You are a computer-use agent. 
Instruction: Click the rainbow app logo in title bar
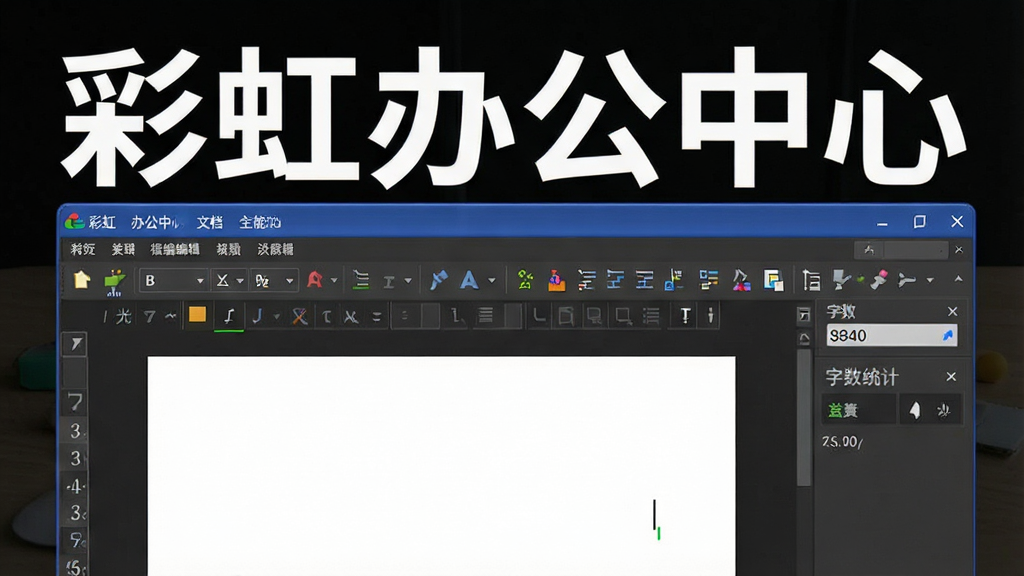pyautogui.click(x=74, y=221)
